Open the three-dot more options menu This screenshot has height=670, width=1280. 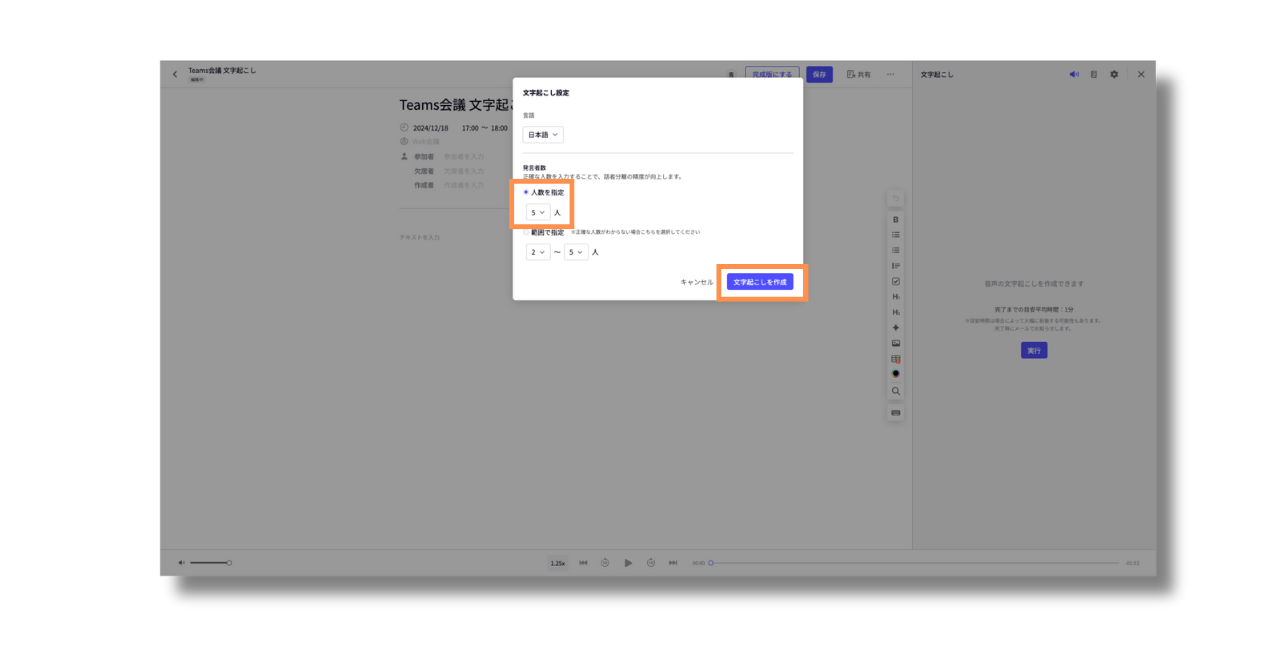pyautogui.click(x=890, y=74)
